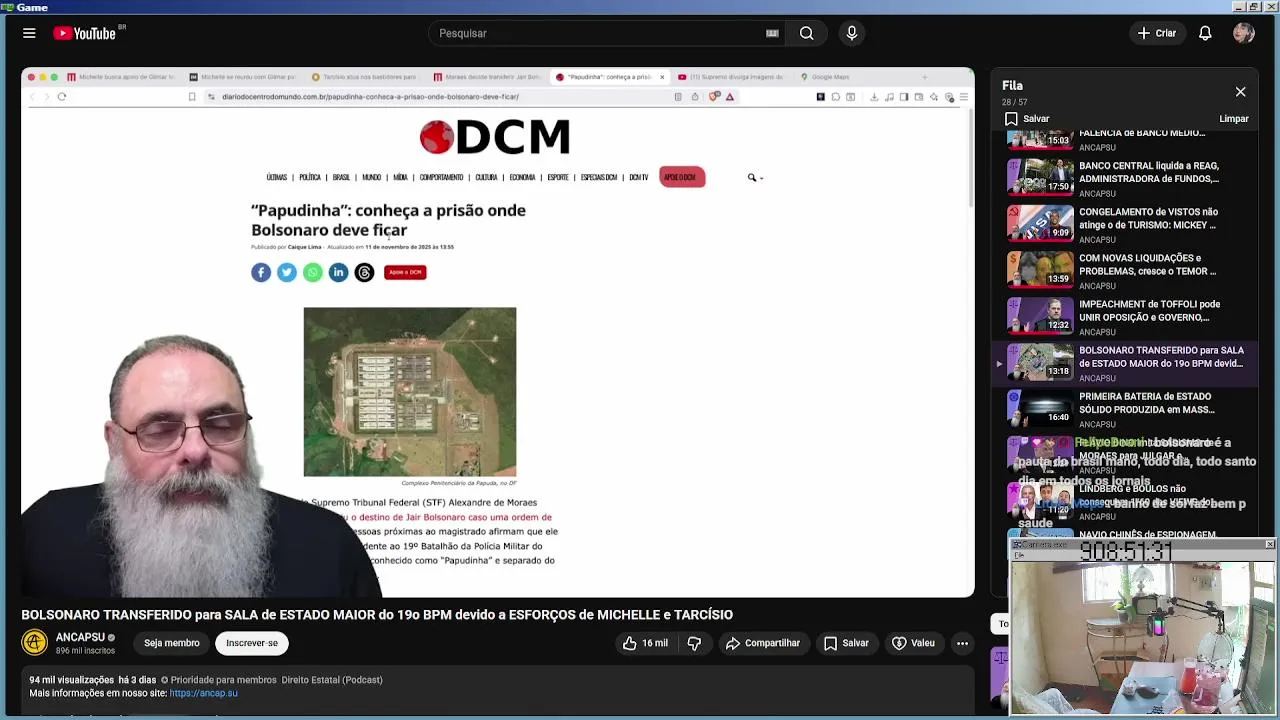The height and width of the screenshot is (720, 1280).
Task: Open the DCM site search dropdown
Action: [755, 178]
